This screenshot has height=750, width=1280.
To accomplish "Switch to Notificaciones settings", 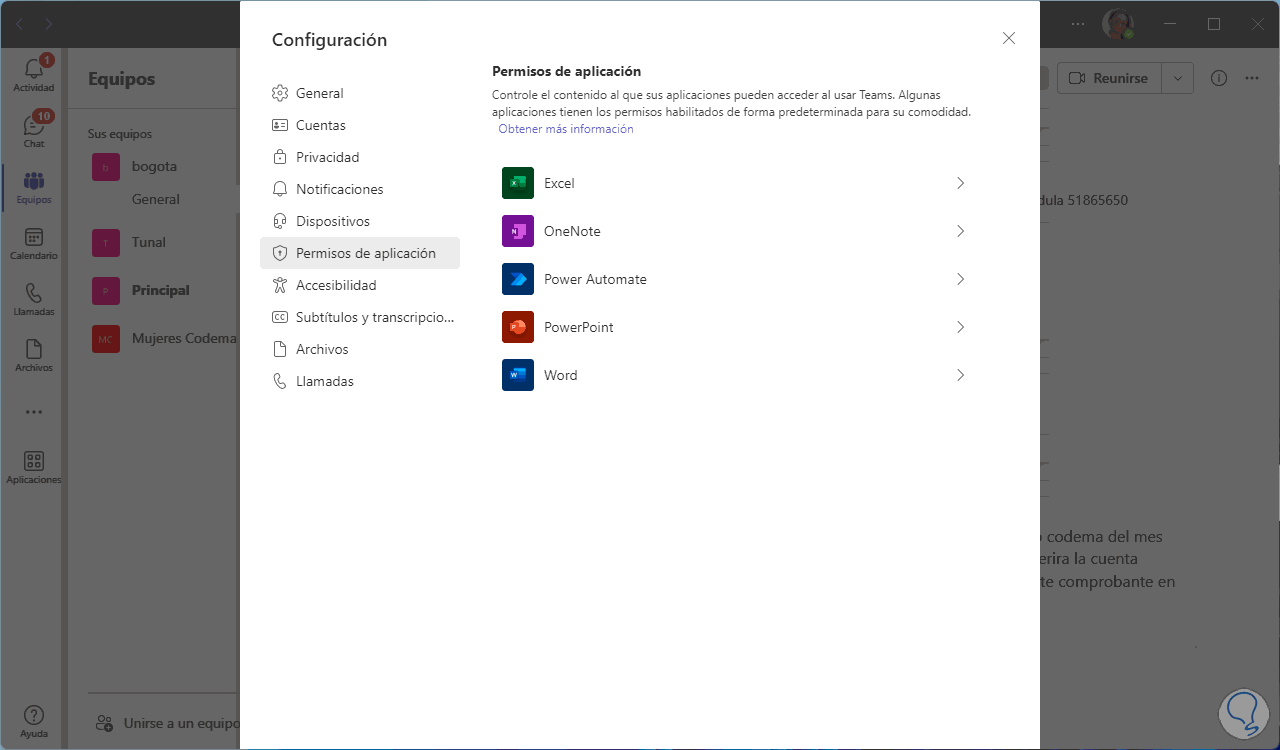I will (x=339, y=189).
